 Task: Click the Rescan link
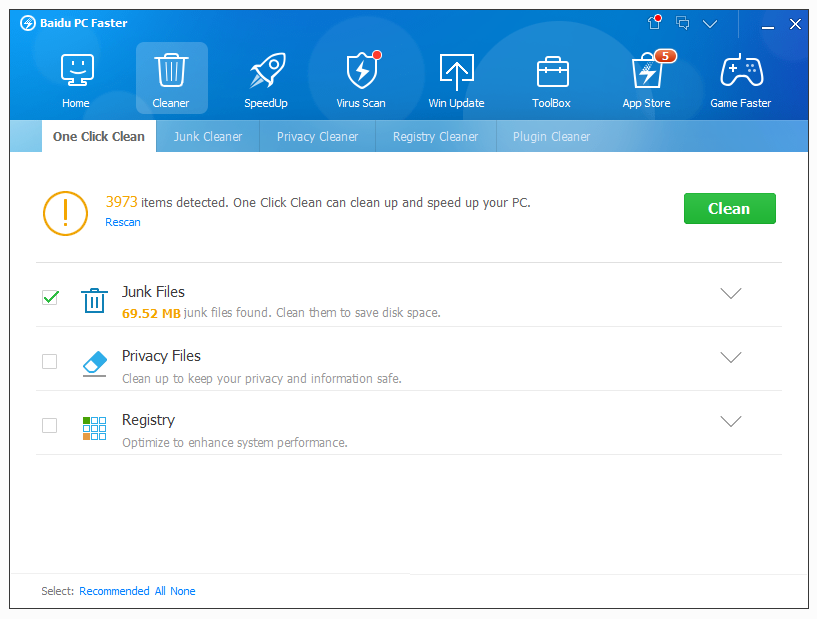coord(123,222)
